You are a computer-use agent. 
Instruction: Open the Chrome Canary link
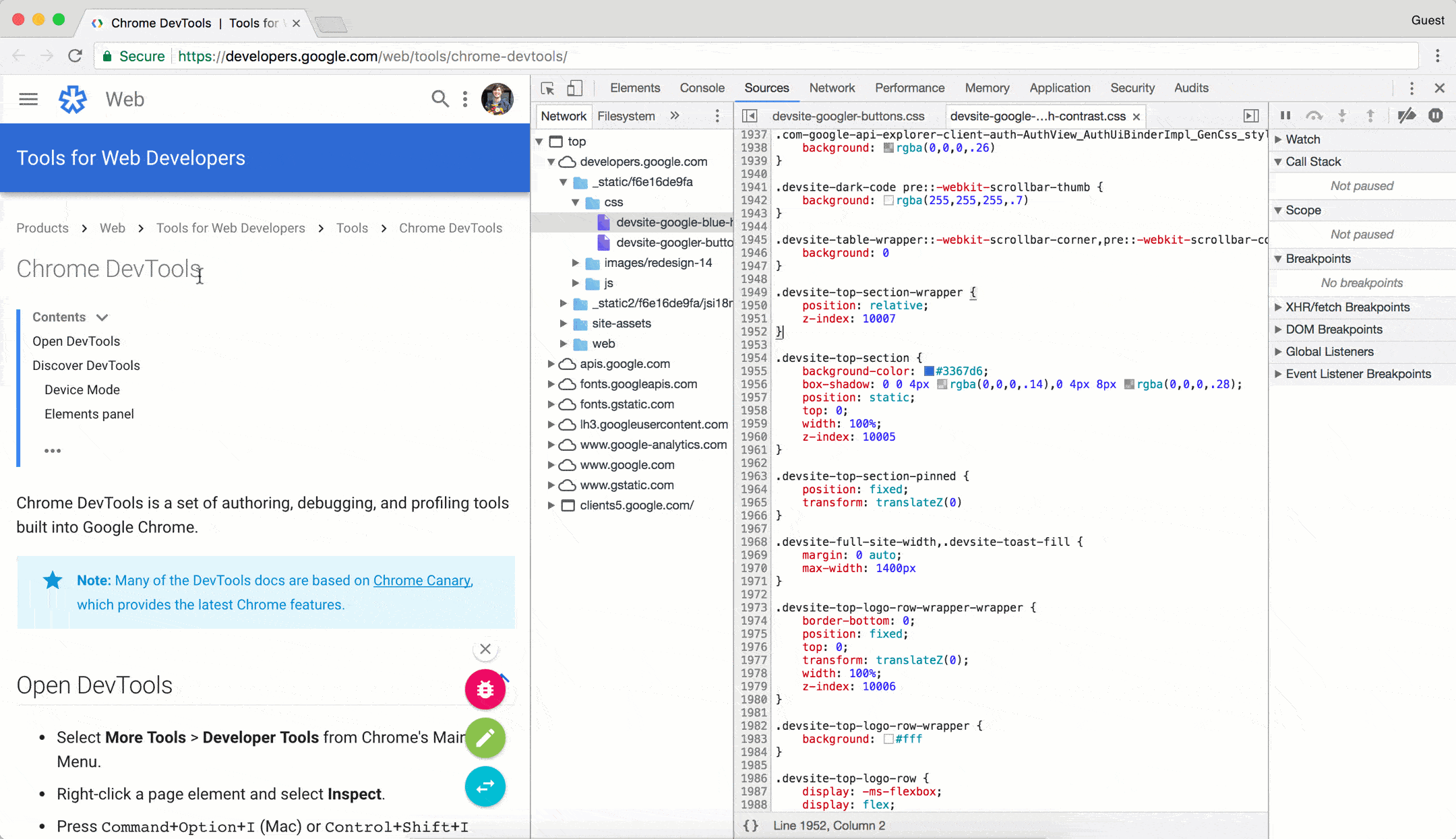point(420,580)
